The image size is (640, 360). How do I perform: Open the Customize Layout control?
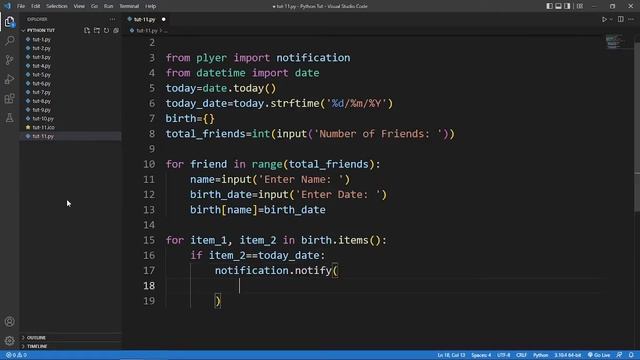pos(580,6)
